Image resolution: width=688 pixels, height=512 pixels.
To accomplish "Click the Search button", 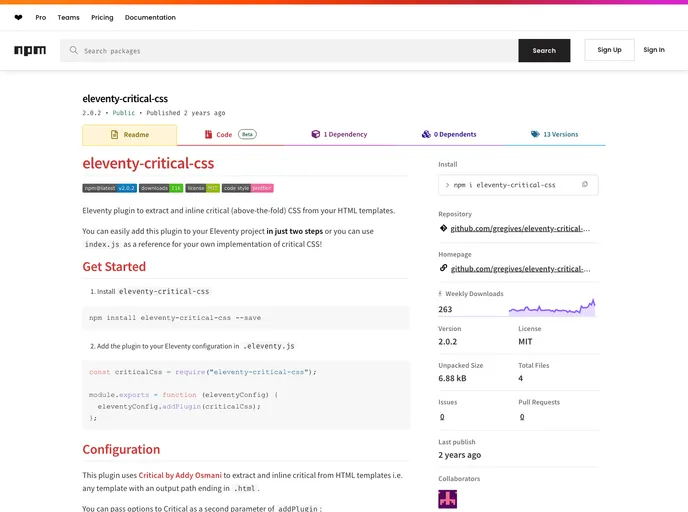I will click(544, 50).
